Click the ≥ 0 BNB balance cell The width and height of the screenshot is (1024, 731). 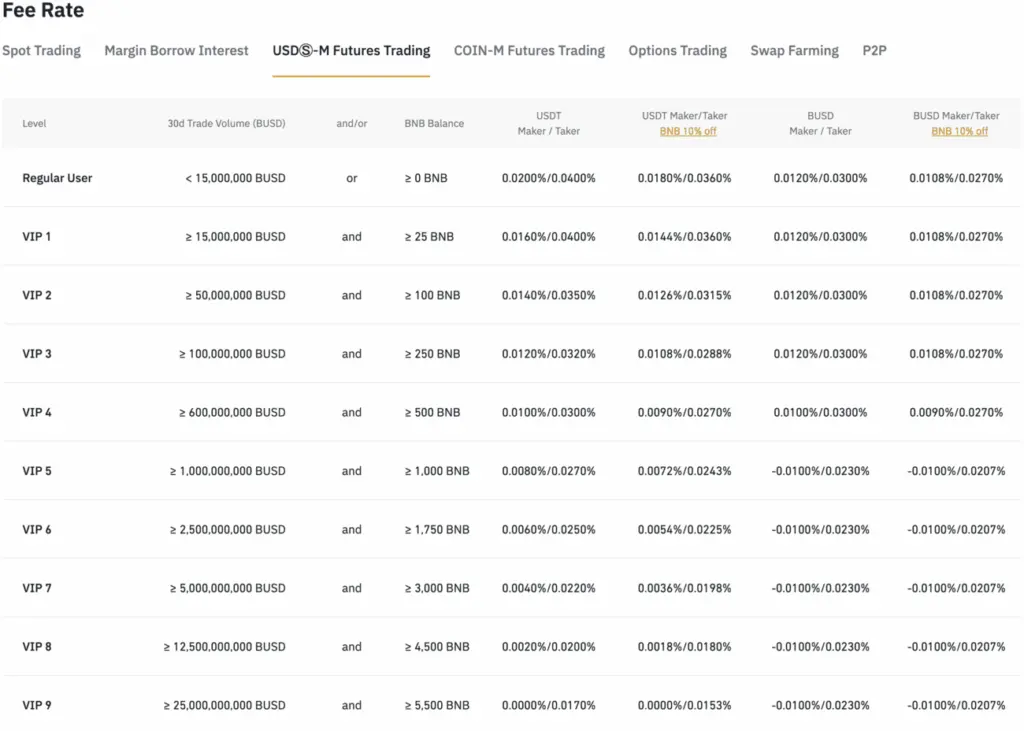426,178
